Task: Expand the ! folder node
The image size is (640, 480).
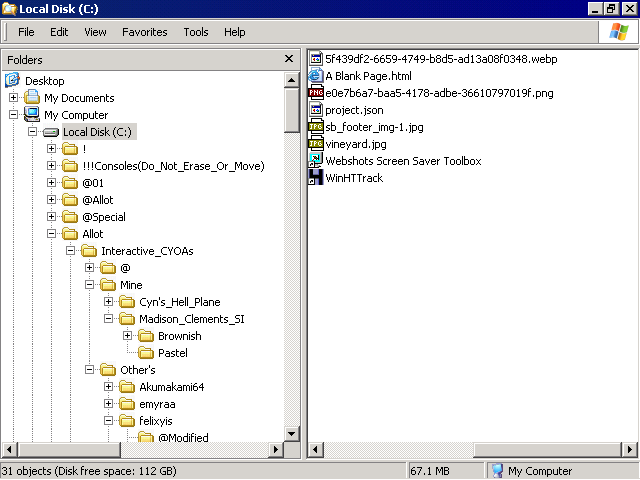Action: coord(51,149)
